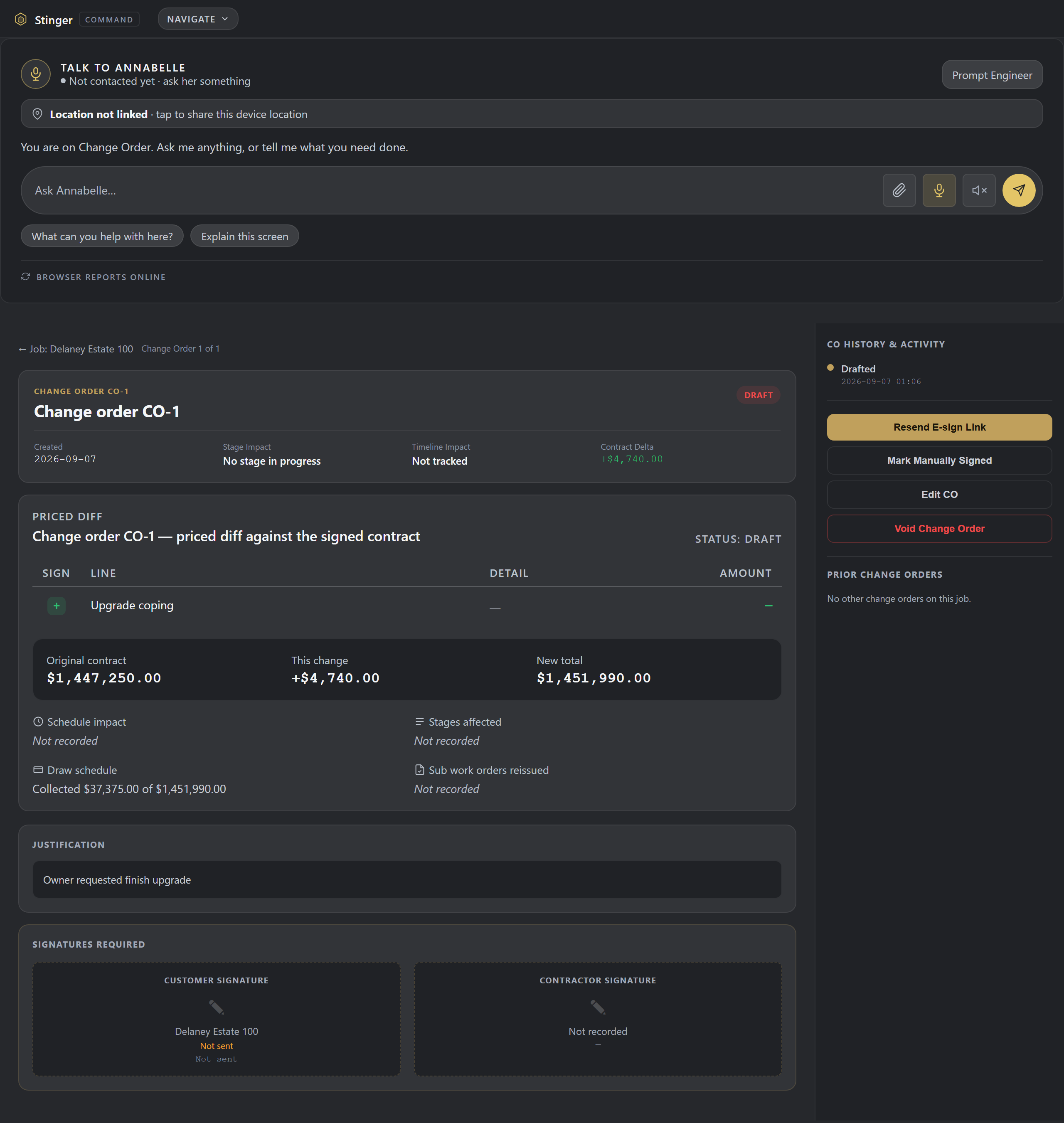
Task: Click the 'Change Order 1 of 1' label
Action: click(180, 348)
